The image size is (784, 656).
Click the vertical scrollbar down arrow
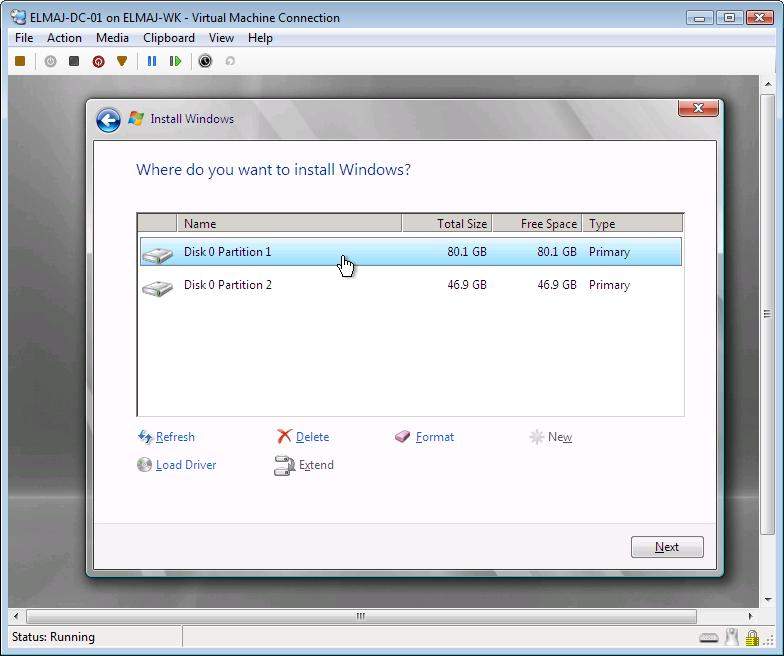[x=768, y=599]
